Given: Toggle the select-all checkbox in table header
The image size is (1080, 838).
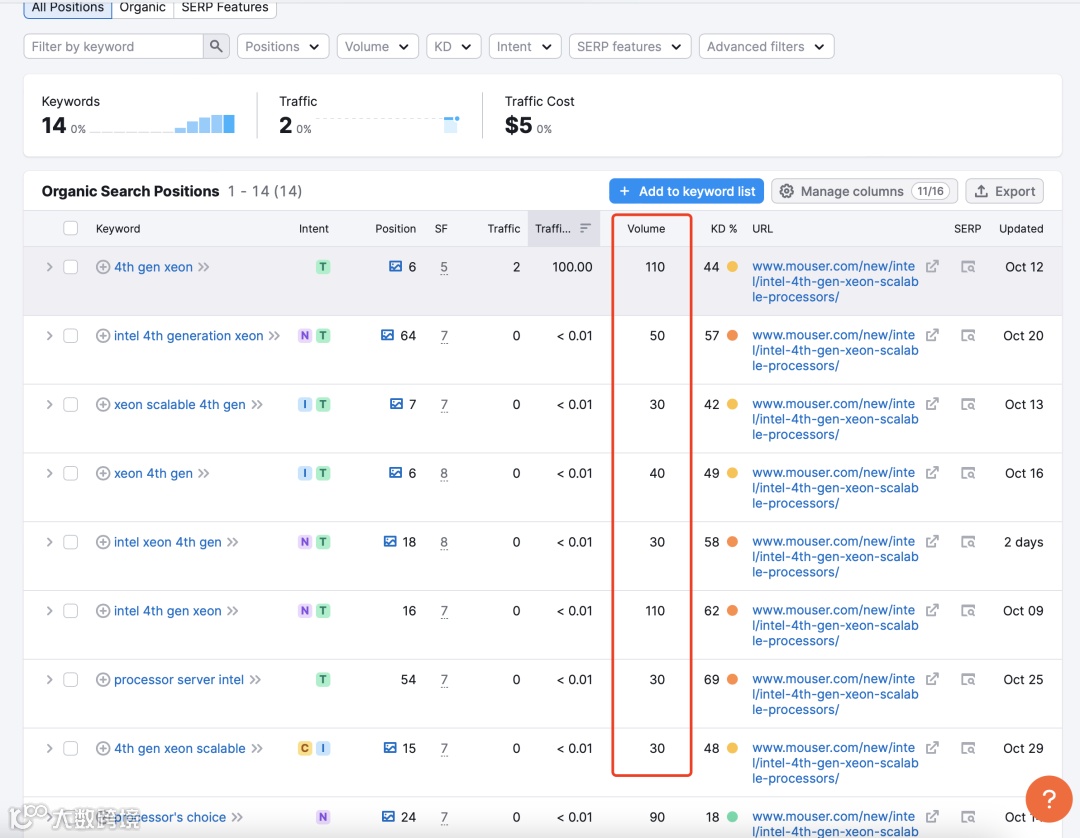Looking at the screenshot, I should (70, 228).
